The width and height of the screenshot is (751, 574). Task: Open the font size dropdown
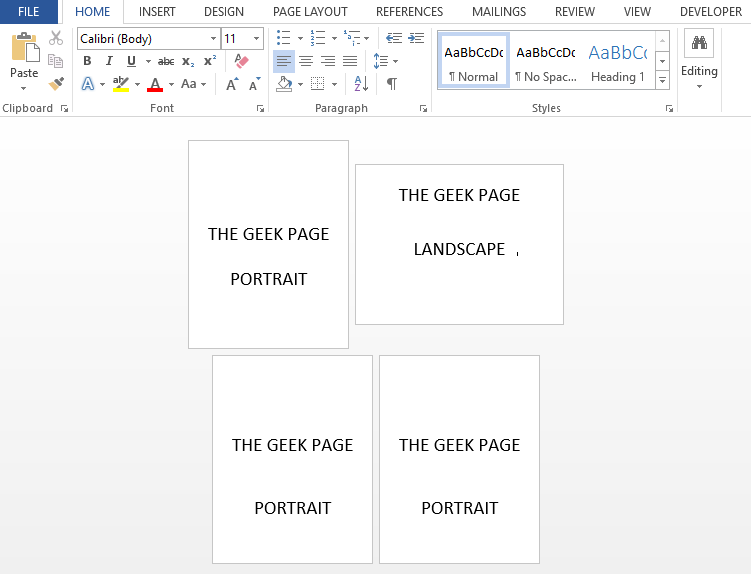257,38
